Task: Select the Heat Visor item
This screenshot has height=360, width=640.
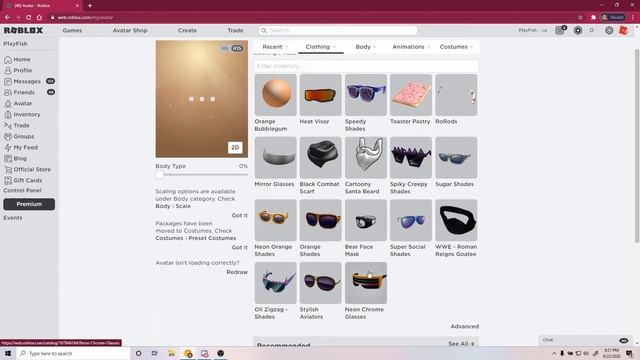Action: pyautogui.click(x=320, y=95)
